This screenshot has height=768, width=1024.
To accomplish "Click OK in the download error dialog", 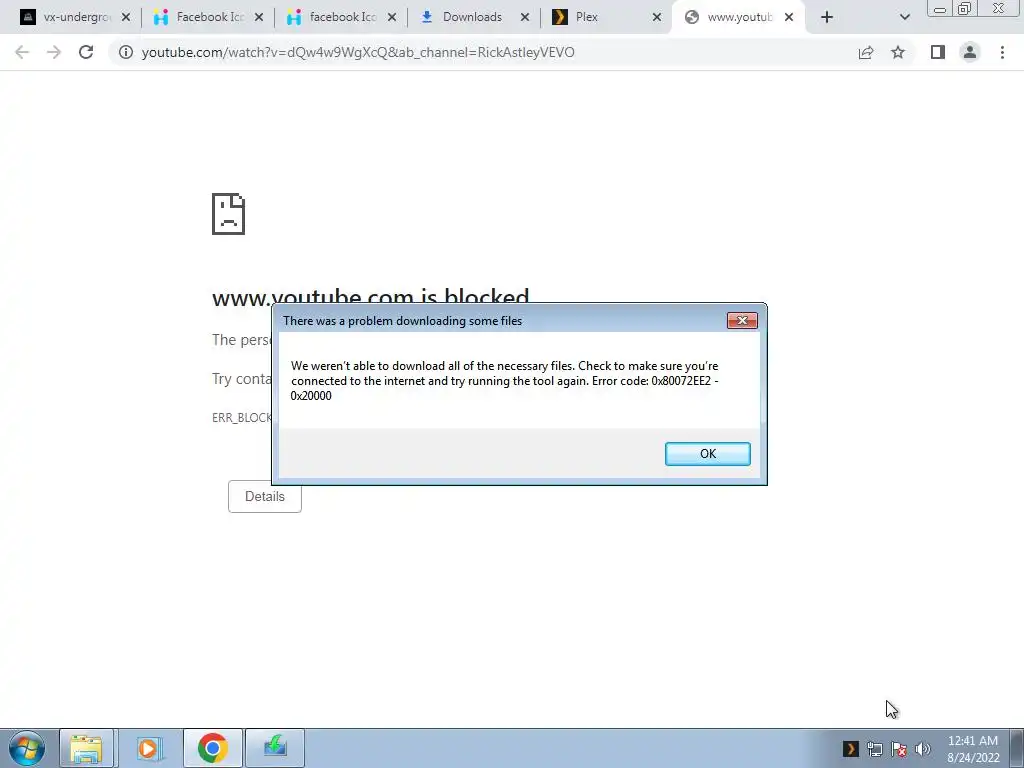I will (707, 454).
